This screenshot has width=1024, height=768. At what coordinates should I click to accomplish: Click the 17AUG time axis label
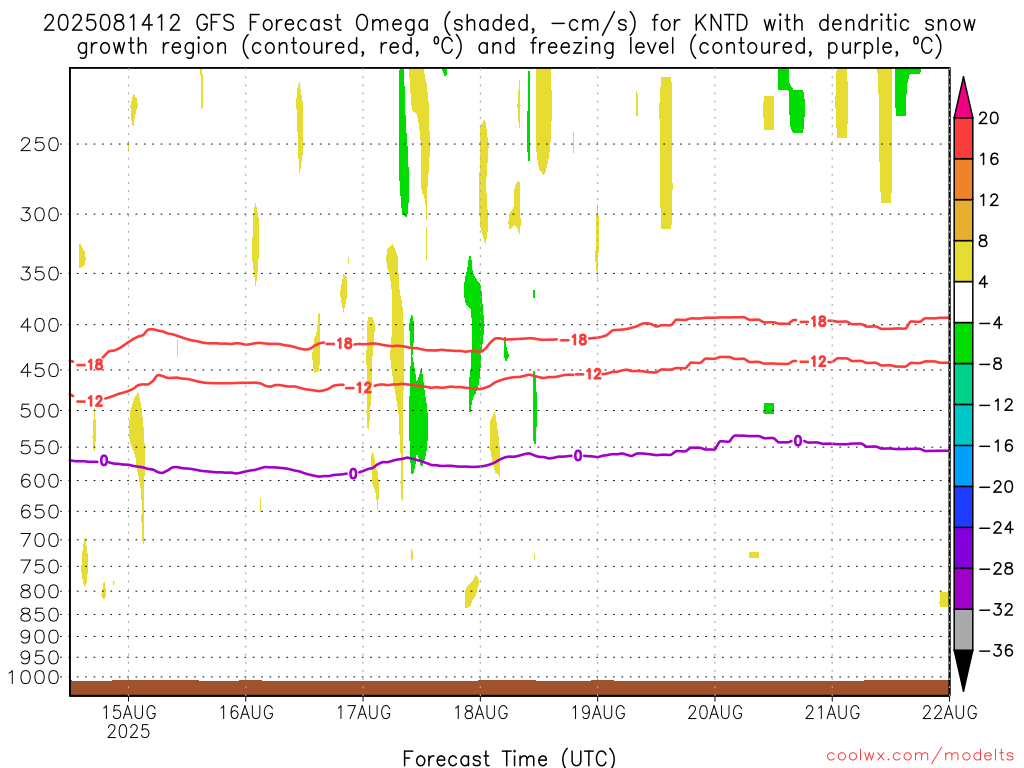pyautogui.click(x=364, y=712)
